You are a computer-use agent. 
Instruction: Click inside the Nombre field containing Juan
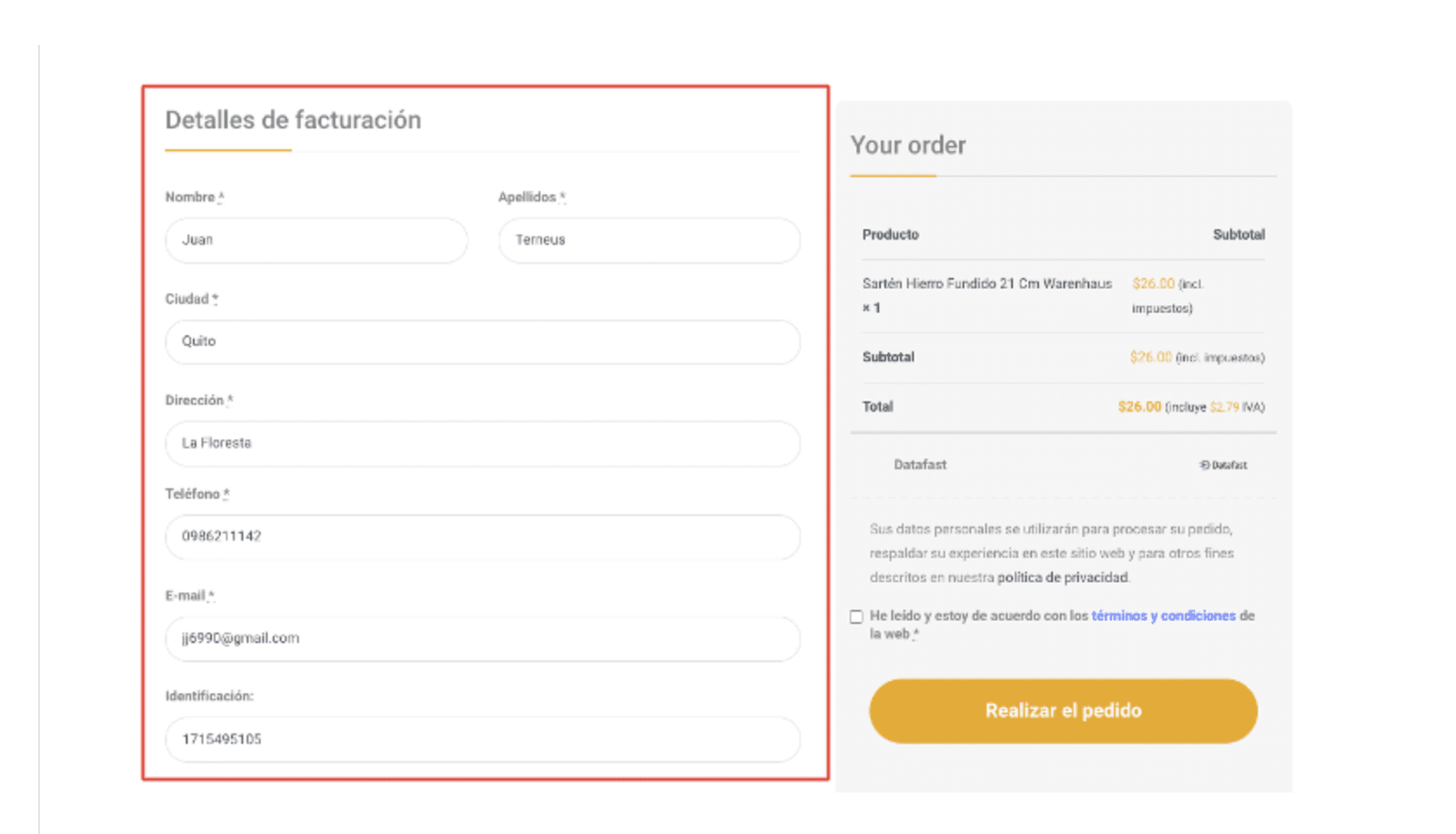pyautogui.click(x=316, y=240)
